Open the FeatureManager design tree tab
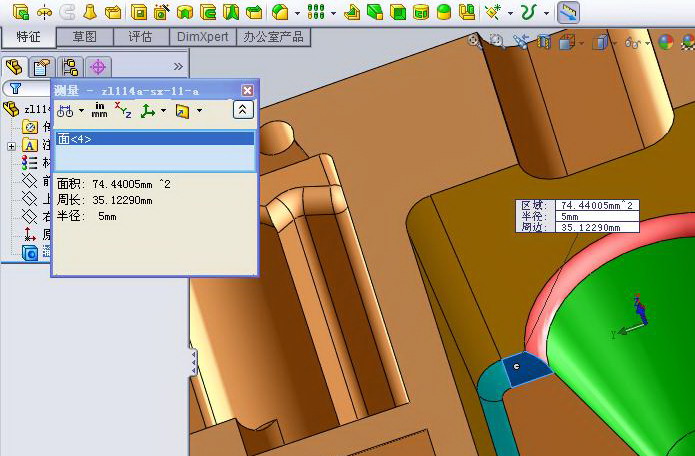Image resolution: width=695 pixels, height=456 pixels. [14, 67]
